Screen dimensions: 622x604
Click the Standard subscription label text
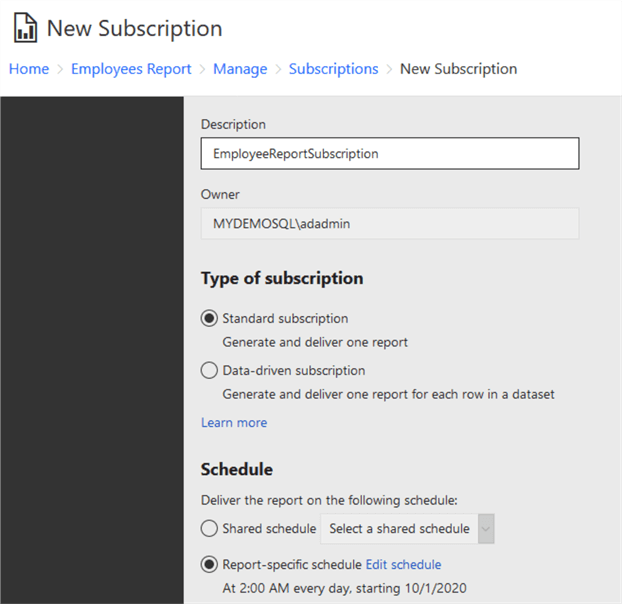tap(285, 319)
